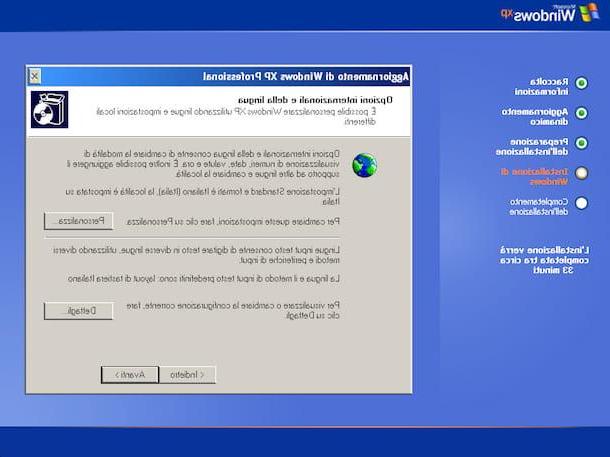This screenshot has width=610, height=457.
Task: Continue with the Avanti > button
Action: click(130, 375)
